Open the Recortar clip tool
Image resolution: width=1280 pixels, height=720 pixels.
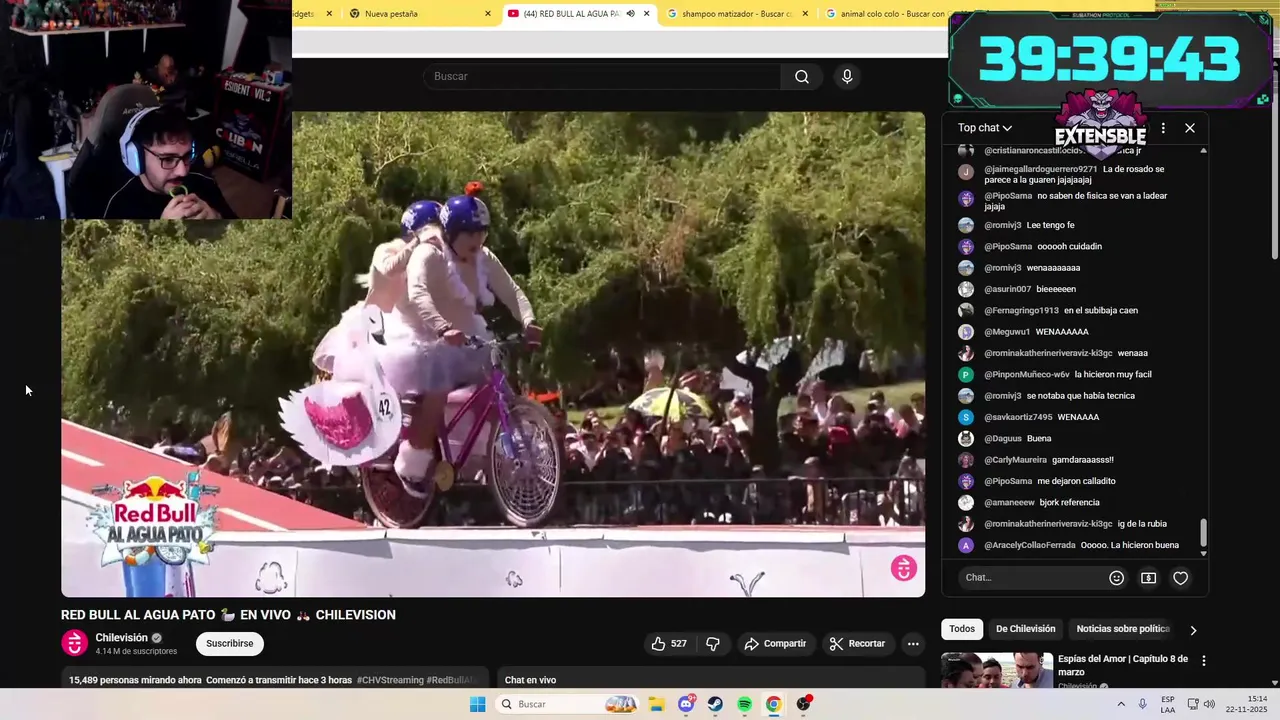(857, 644)
